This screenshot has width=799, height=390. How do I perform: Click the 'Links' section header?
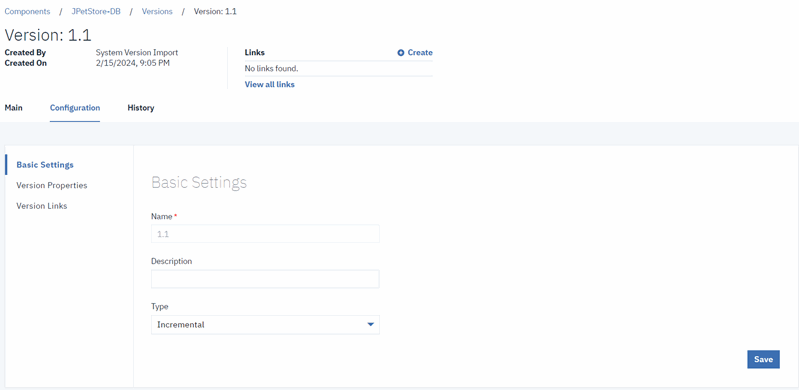pyautogui.click(x=255, y=53)
